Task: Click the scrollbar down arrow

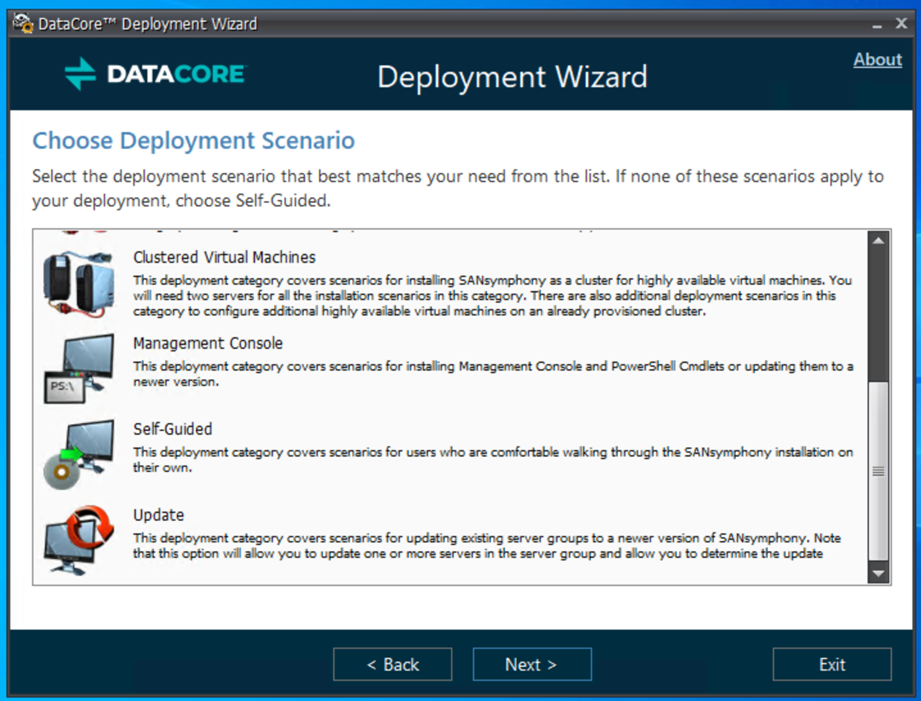Action: point(878,575)
